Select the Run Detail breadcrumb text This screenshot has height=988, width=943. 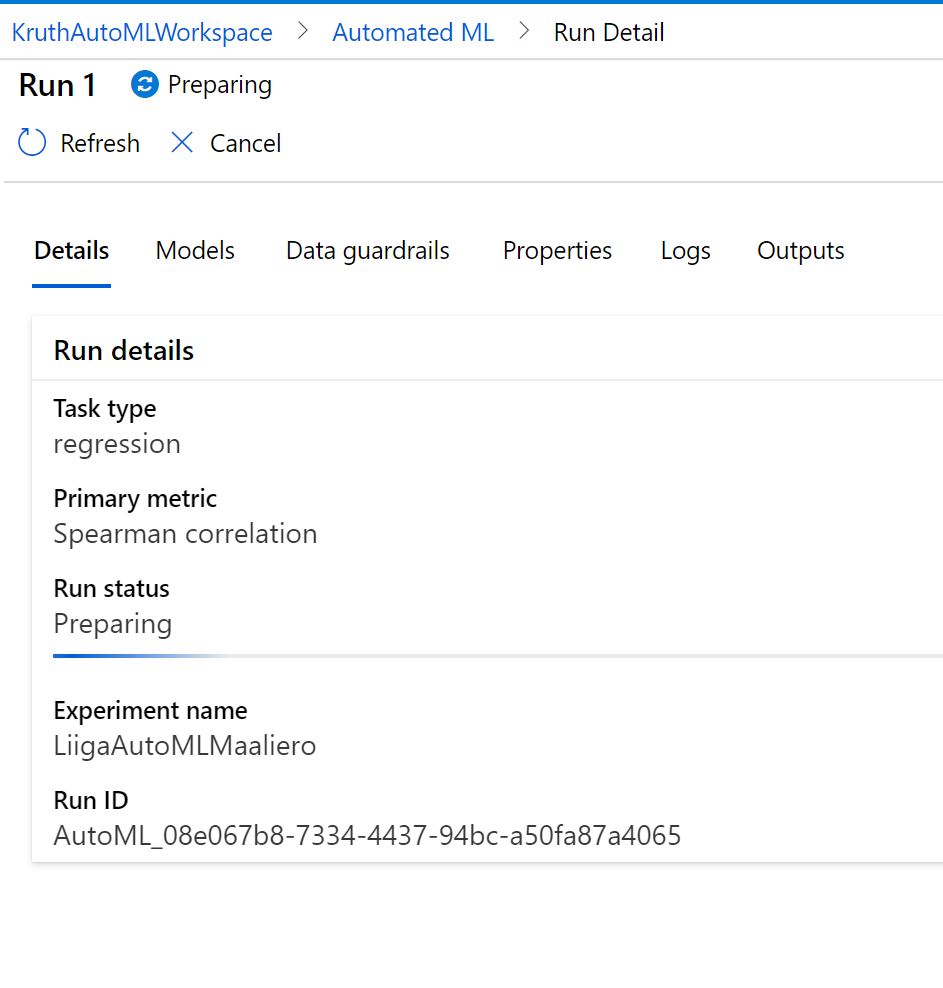(x=609, y=32)
